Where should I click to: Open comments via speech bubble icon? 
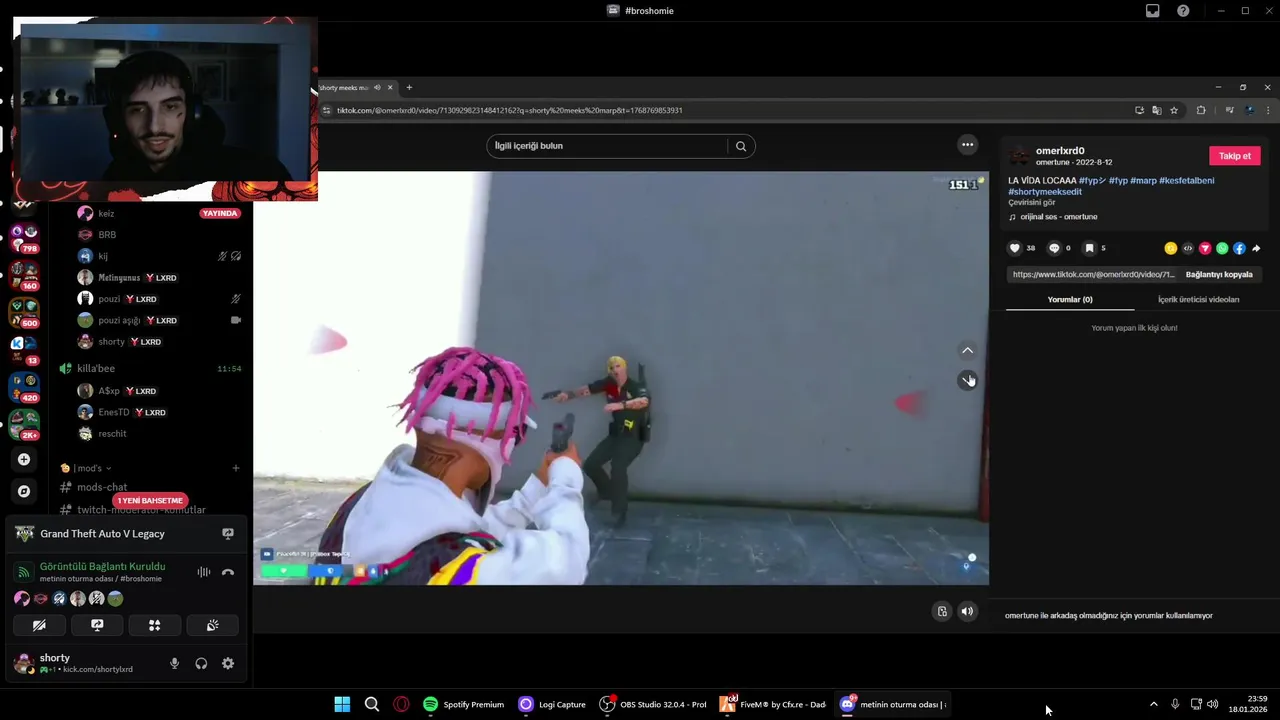click(x=1054, y=248)
